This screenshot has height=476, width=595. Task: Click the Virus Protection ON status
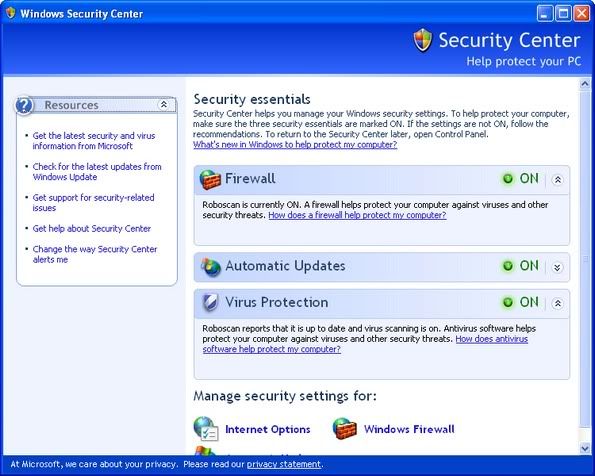pyautogui.click(x=520, y=302)
